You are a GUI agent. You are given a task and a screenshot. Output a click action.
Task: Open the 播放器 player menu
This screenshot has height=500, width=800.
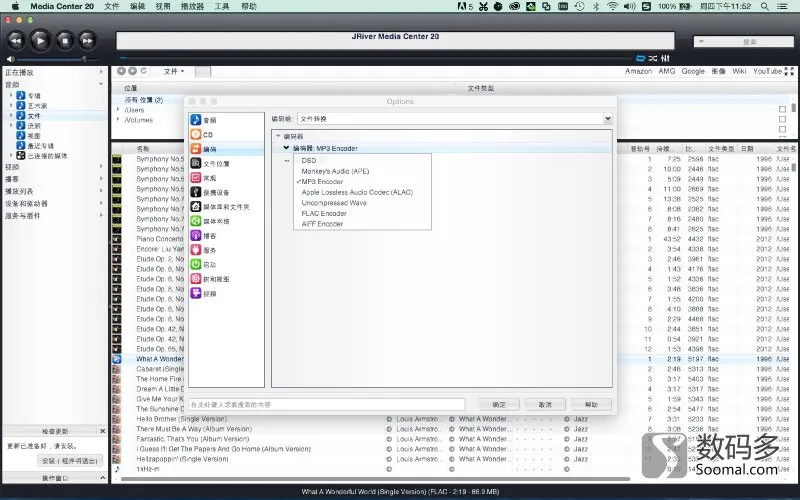pyautogui.click(x=192, y=6)
